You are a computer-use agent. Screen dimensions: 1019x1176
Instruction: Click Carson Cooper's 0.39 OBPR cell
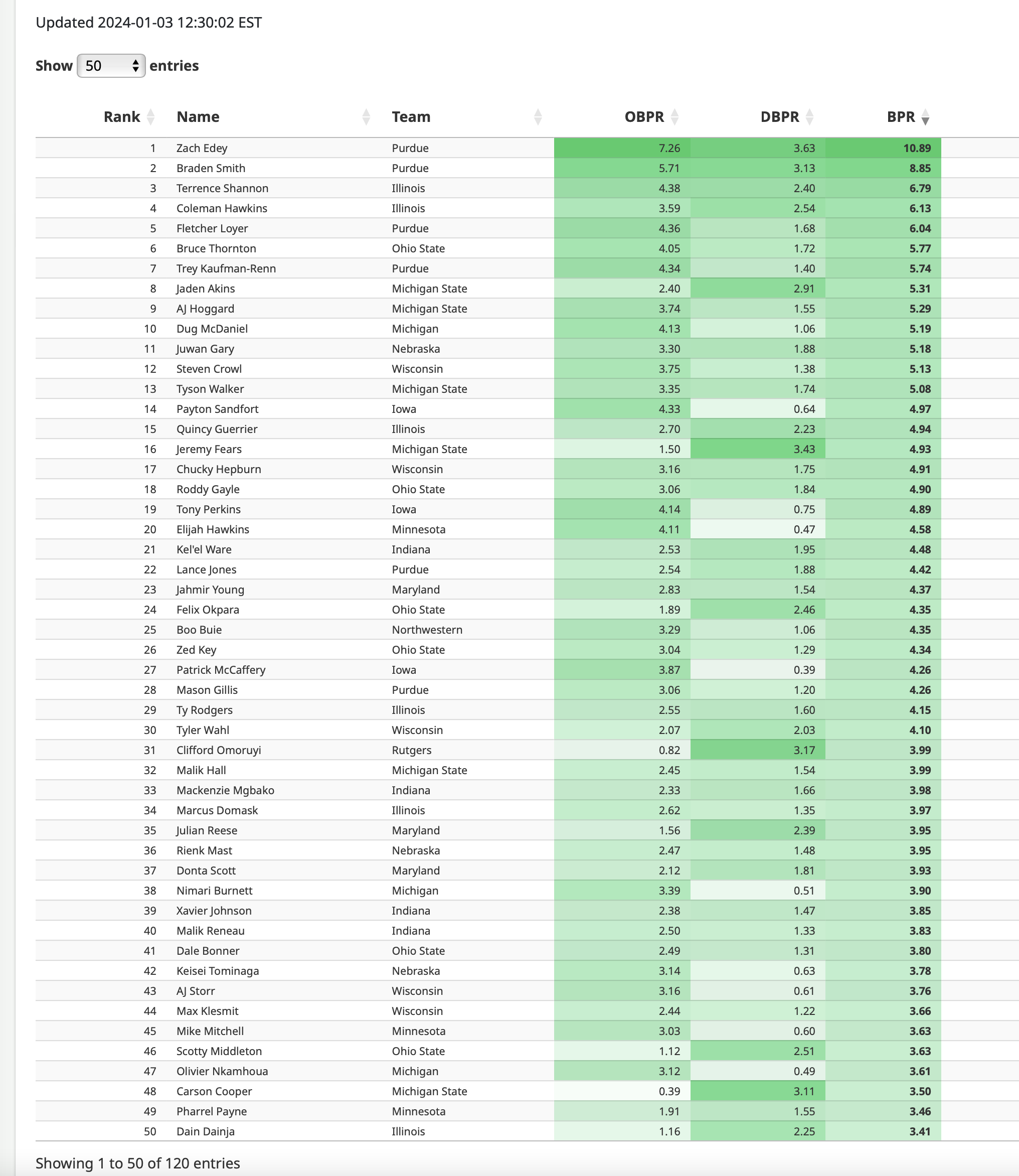669,1091
